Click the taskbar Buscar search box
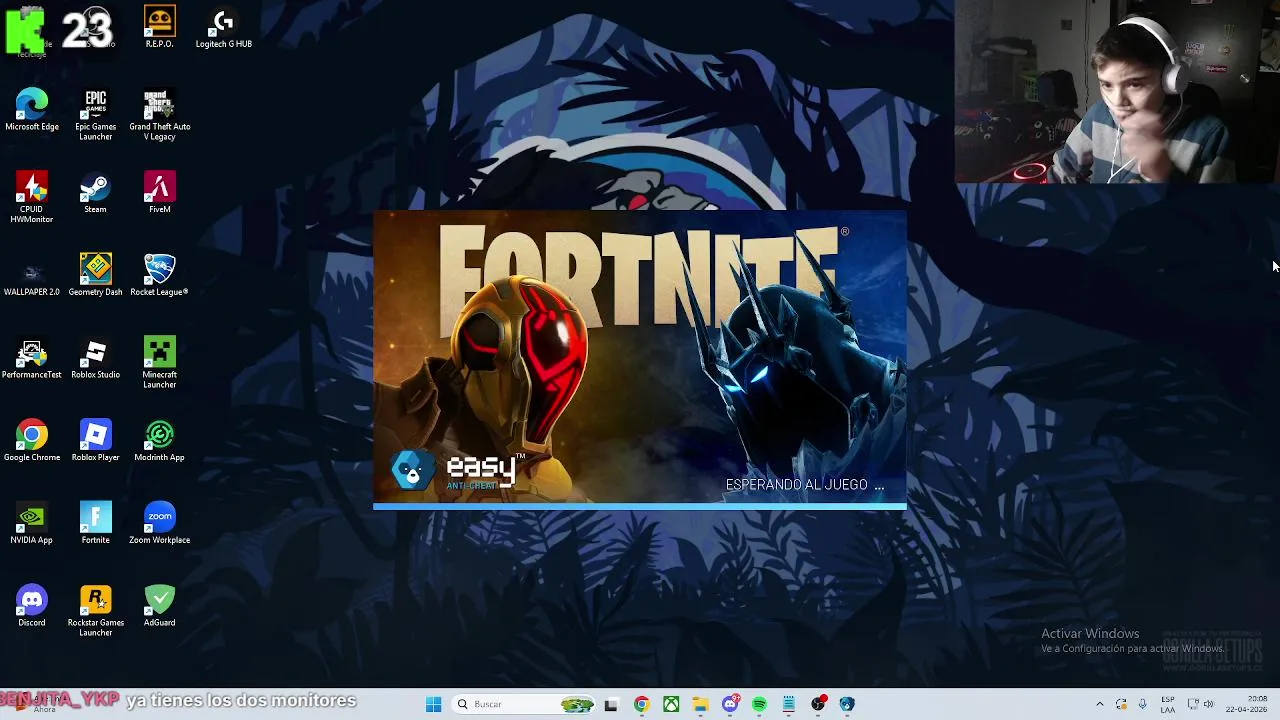1280x720 pixels. point(525,704)
